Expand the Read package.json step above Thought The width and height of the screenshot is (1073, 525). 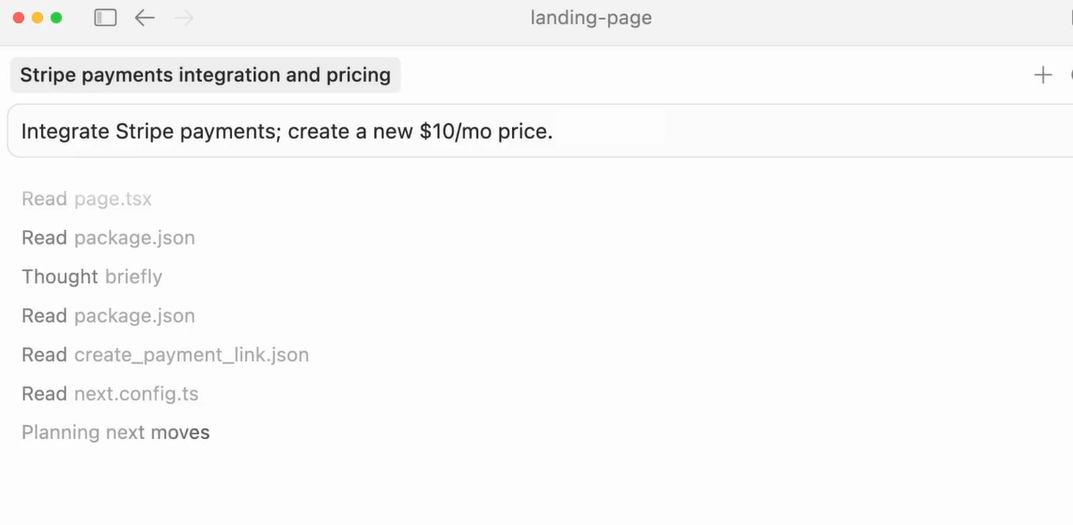(108, 238)
